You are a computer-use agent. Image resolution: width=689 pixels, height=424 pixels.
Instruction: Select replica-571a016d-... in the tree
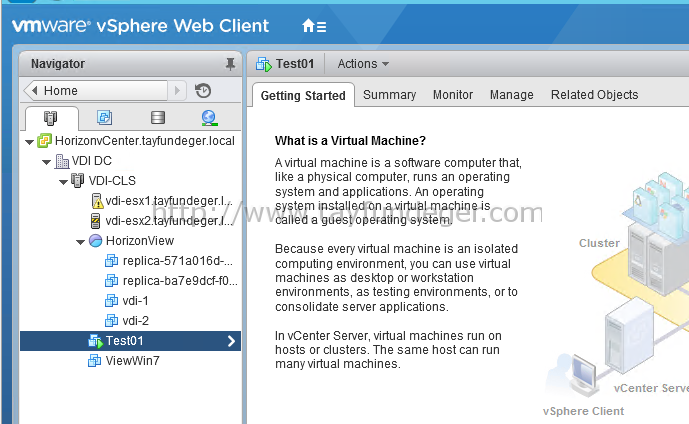point(178,261)
